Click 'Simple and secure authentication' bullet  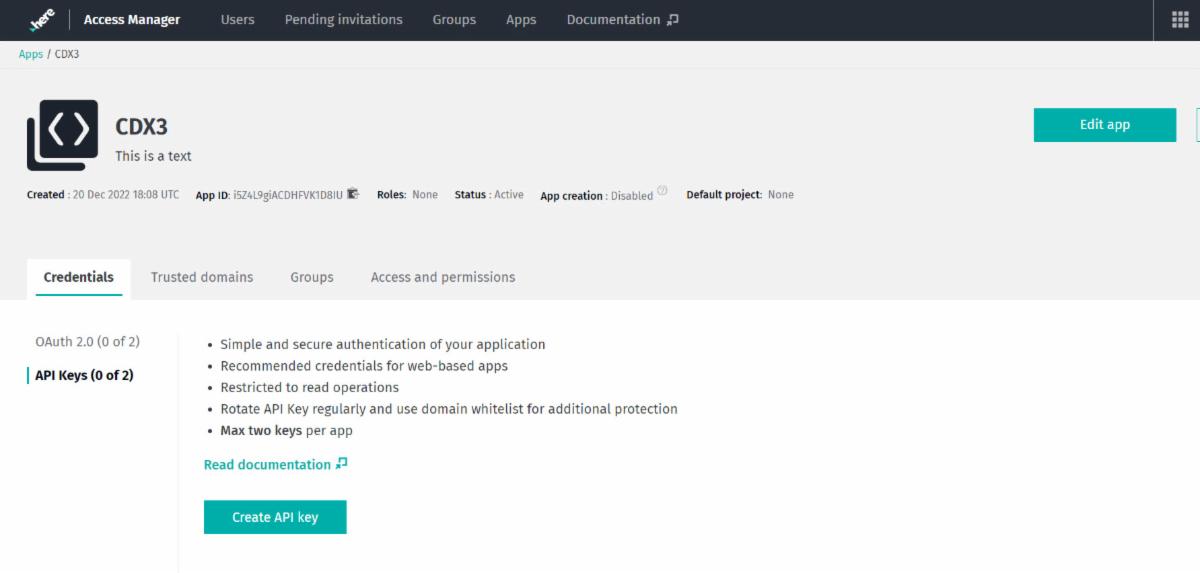(383, 344)
